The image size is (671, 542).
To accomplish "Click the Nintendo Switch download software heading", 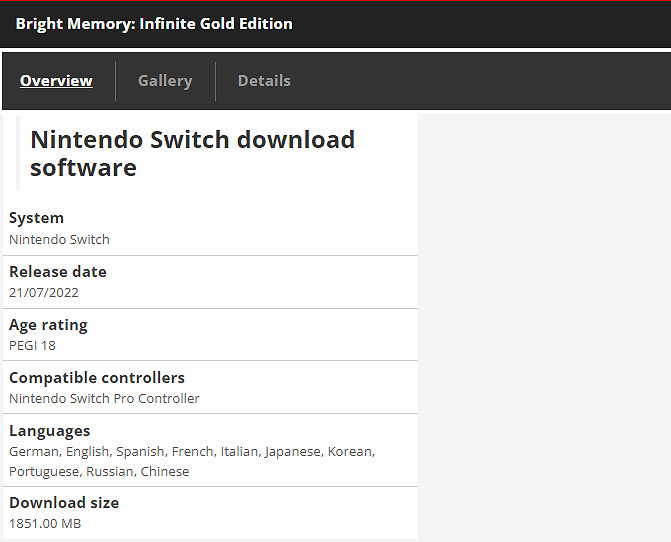I will (192, 153).
